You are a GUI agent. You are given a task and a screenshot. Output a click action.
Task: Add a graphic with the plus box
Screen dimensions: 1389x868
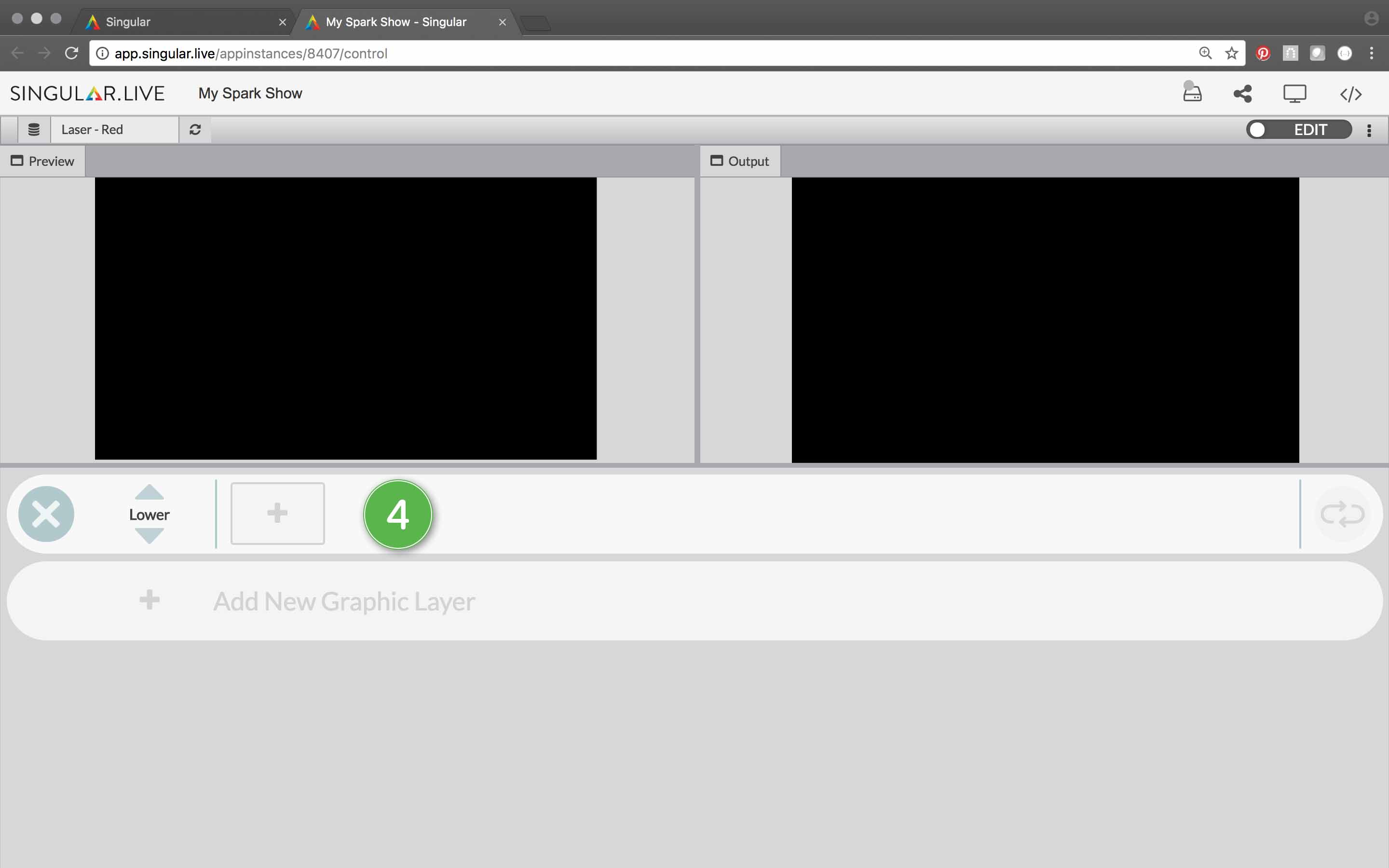[277, 513]
